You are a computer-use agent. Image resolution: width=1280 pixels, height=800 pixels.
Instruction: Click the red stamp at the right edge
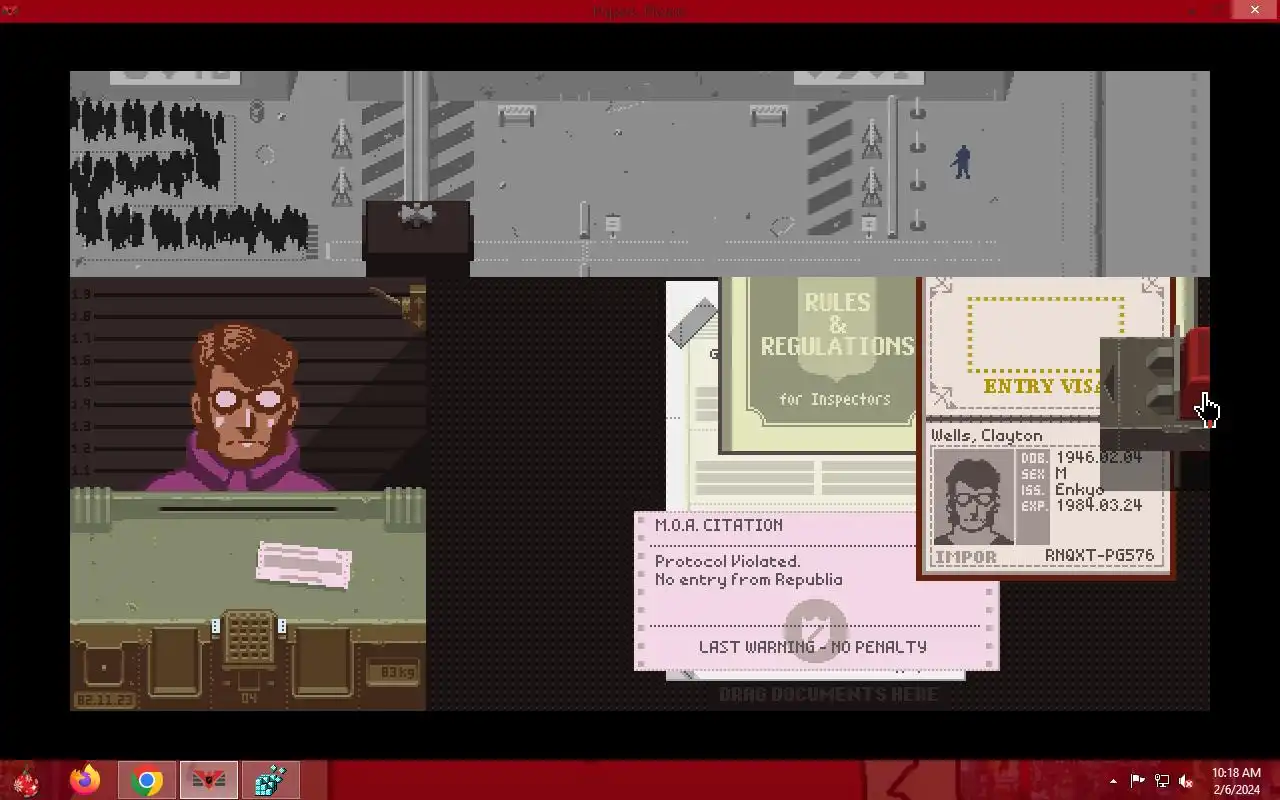pyautogui.click(x=1196, y=374)
